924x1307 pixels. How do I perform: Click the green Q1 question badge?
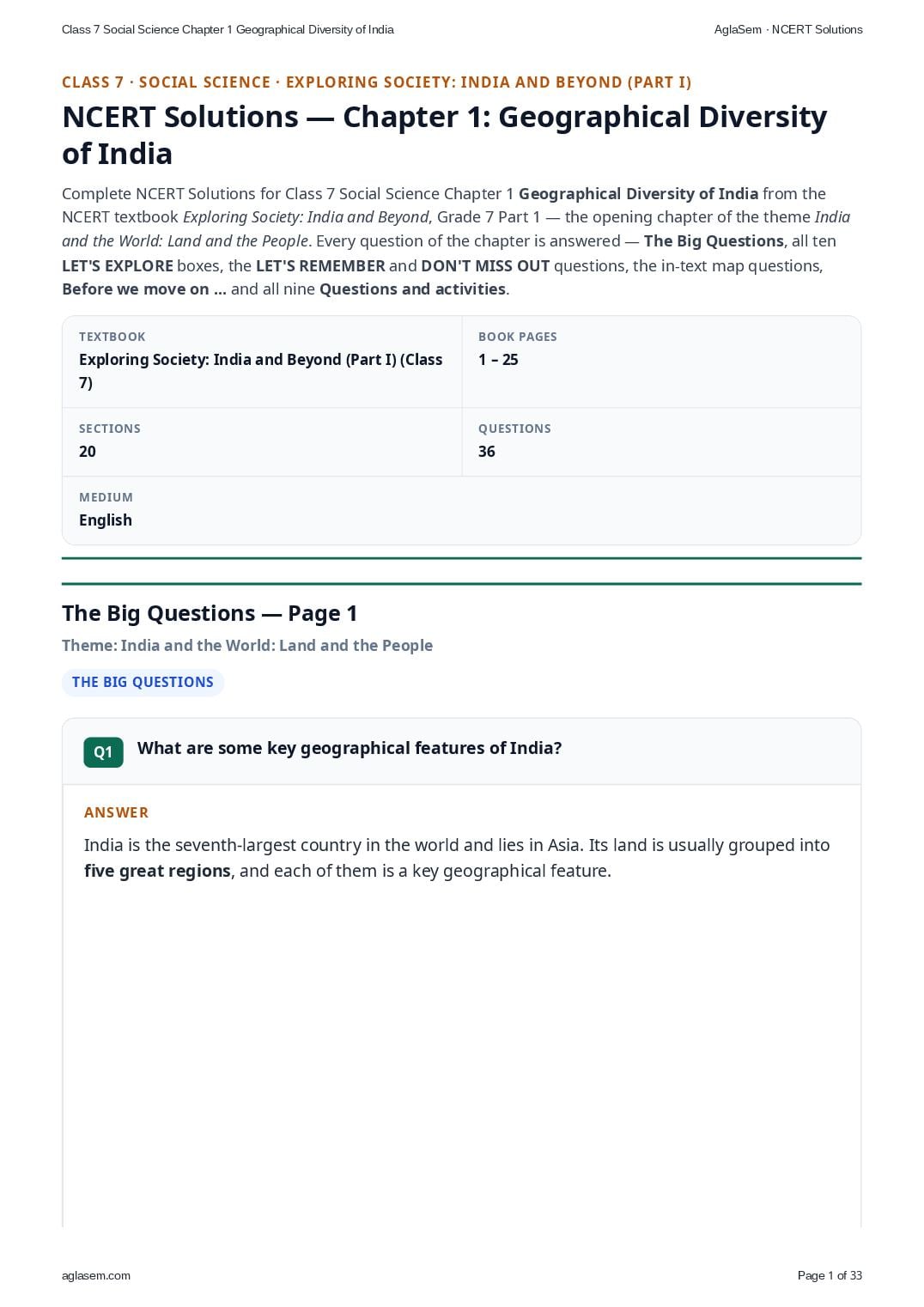pos(103,752)
